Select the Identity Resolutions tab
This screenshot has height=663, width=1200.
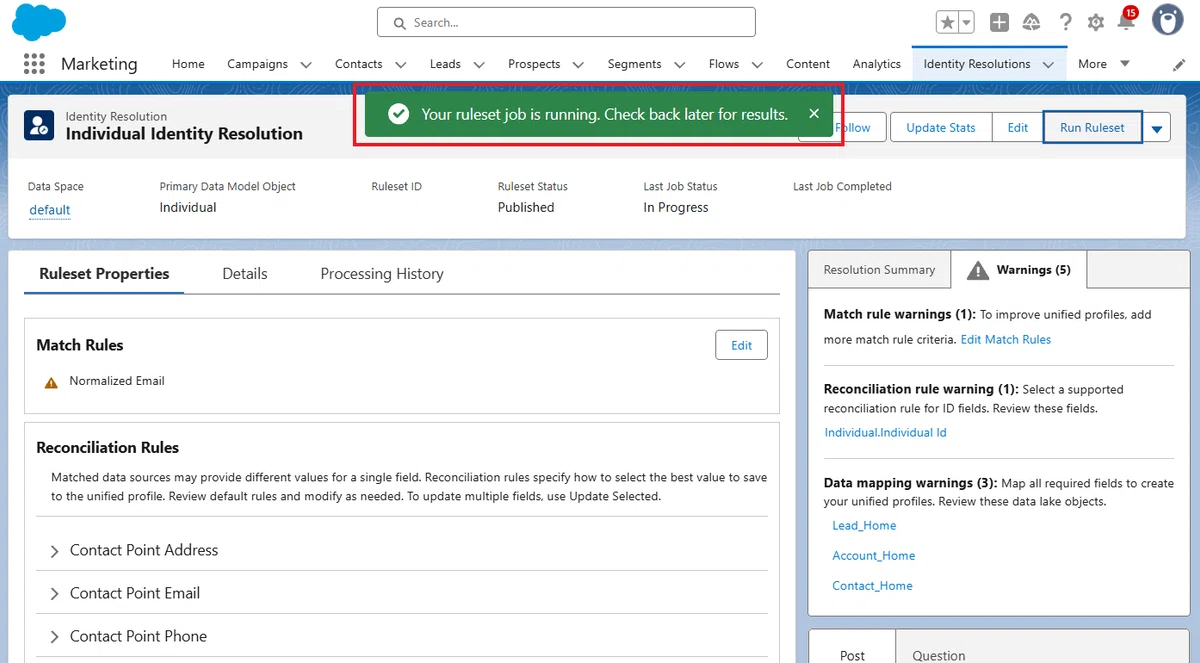tap(977, 64)
